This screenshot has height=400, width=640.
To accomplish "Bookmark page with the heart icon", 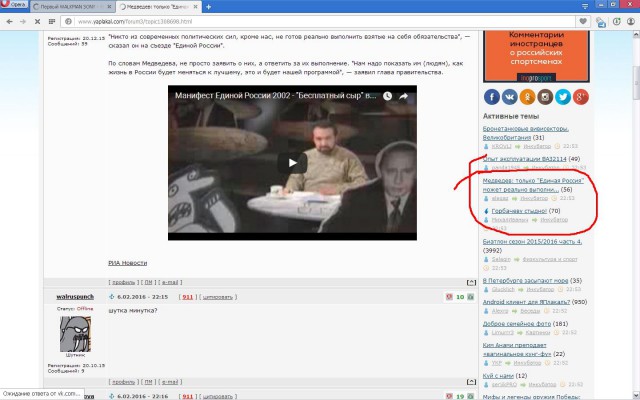I will click(x=583, y=22).
